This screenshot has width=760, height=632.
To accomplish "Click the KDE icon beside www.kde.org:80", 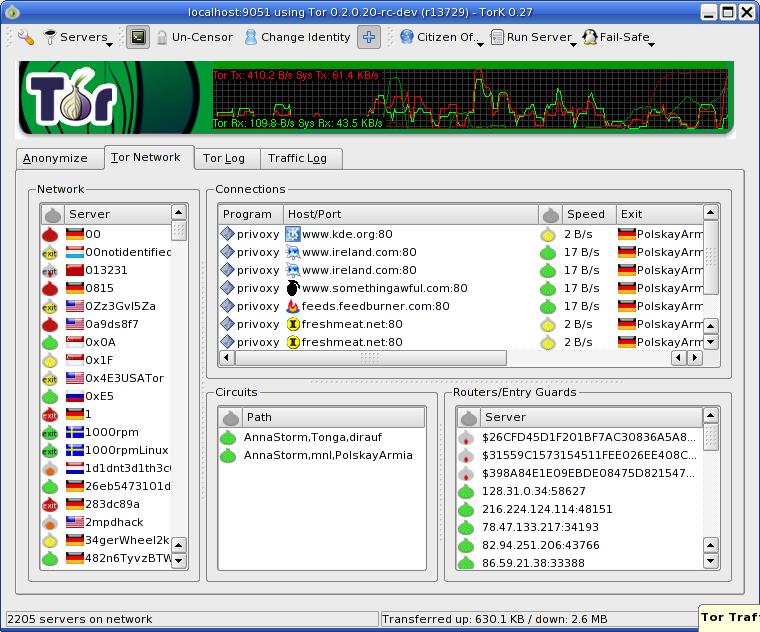I will pos(293,235).
